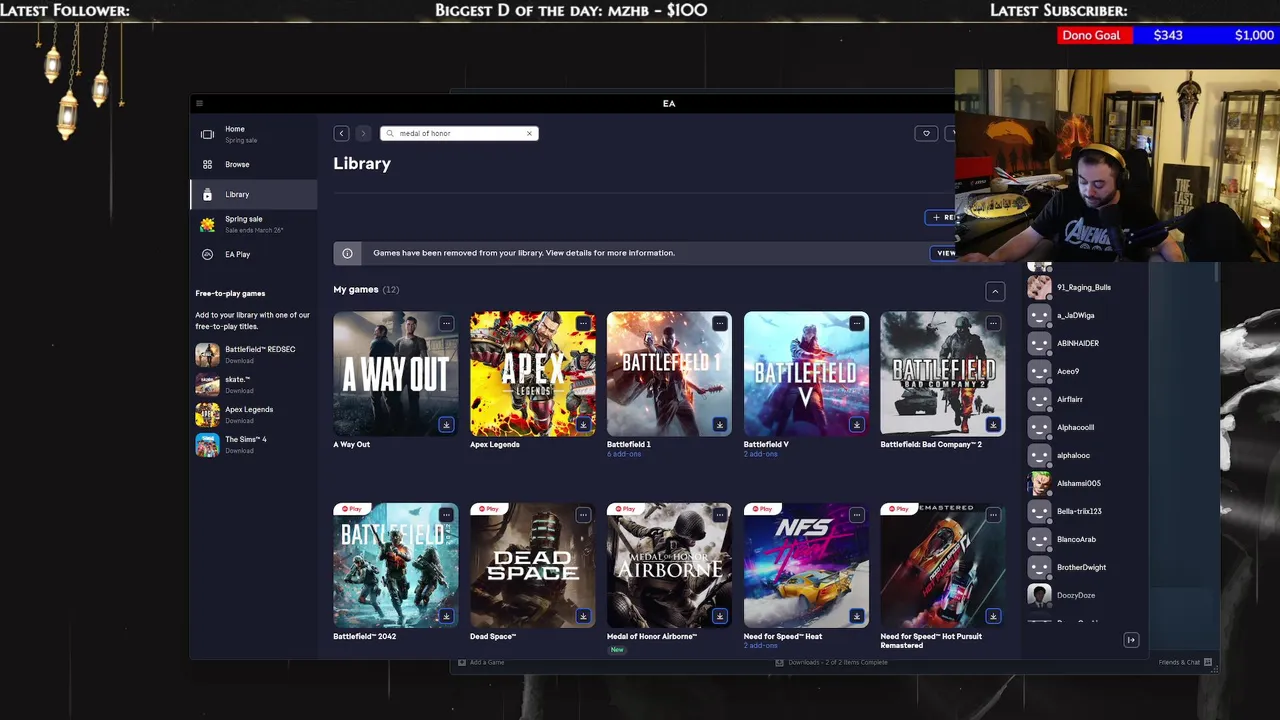Download Need for Speed Heat via its icon
Image resolution: width=1280 pixels, height=720 pixels.
(x=856, y=616)
